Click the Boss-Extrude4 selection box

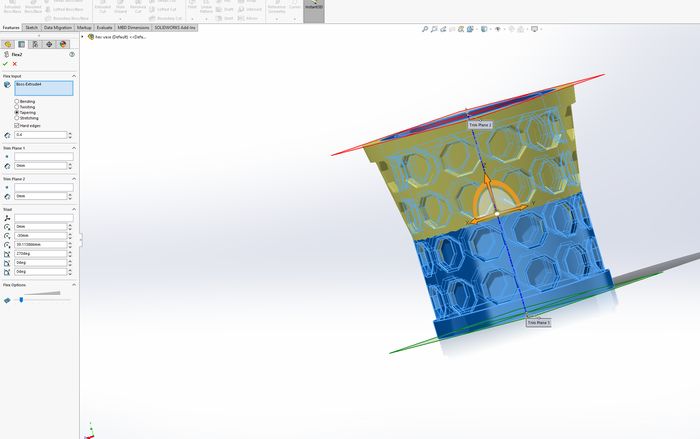pos(44,88)
